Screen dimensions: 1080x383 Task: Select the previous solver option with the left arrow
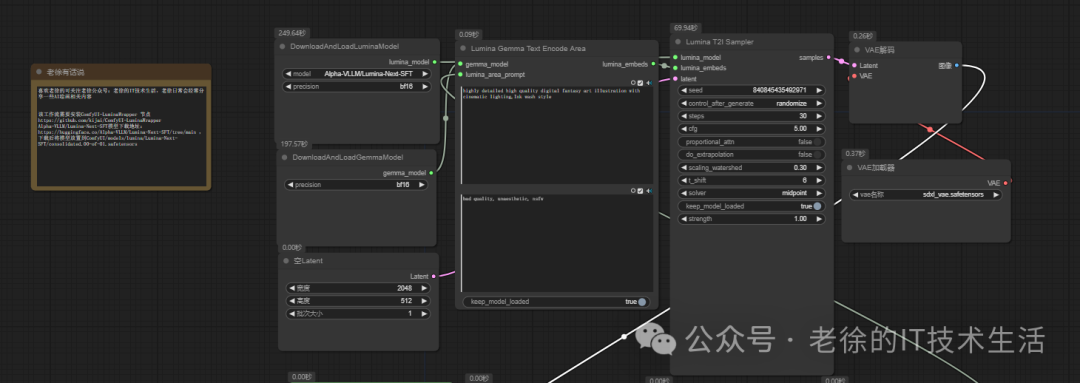click(x=684, y=193)
